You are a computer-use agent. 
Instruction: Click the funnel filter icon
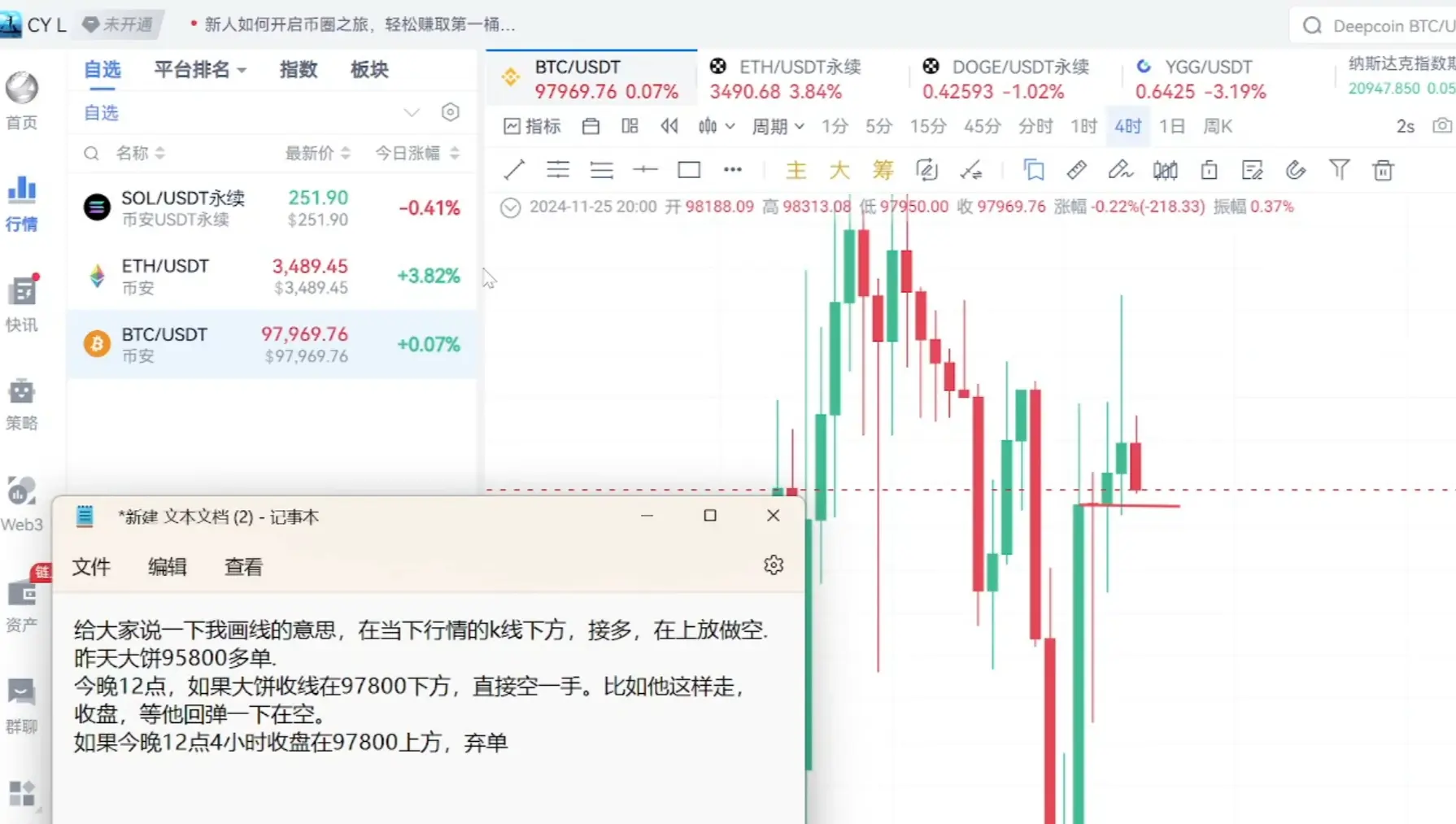1339,170
